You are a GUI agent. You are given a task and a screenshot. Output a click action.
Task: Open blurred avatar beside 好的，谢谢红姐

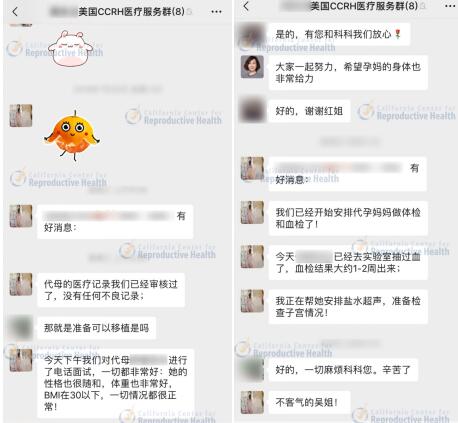pyautogui.click(x=252, y=111)
